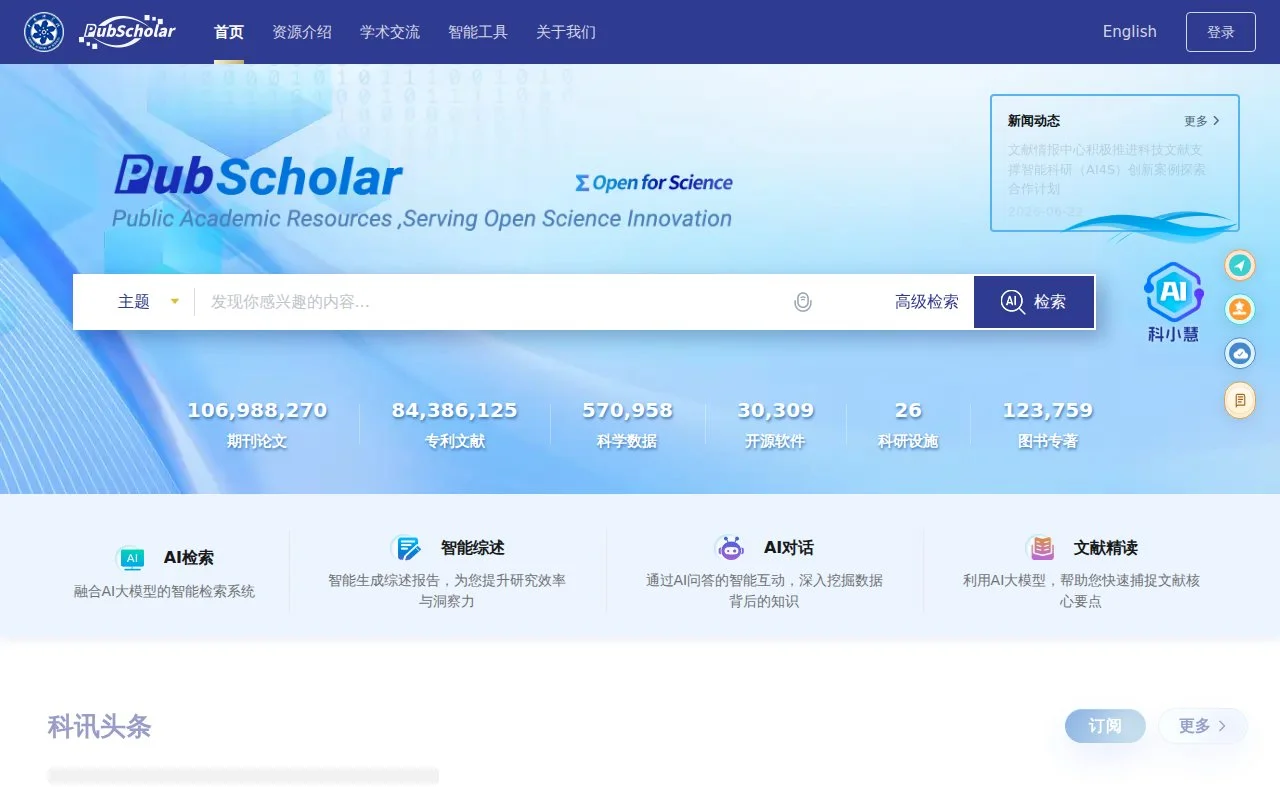
Task: Open 智能工具 menu
Action: (x=478, y=32)
